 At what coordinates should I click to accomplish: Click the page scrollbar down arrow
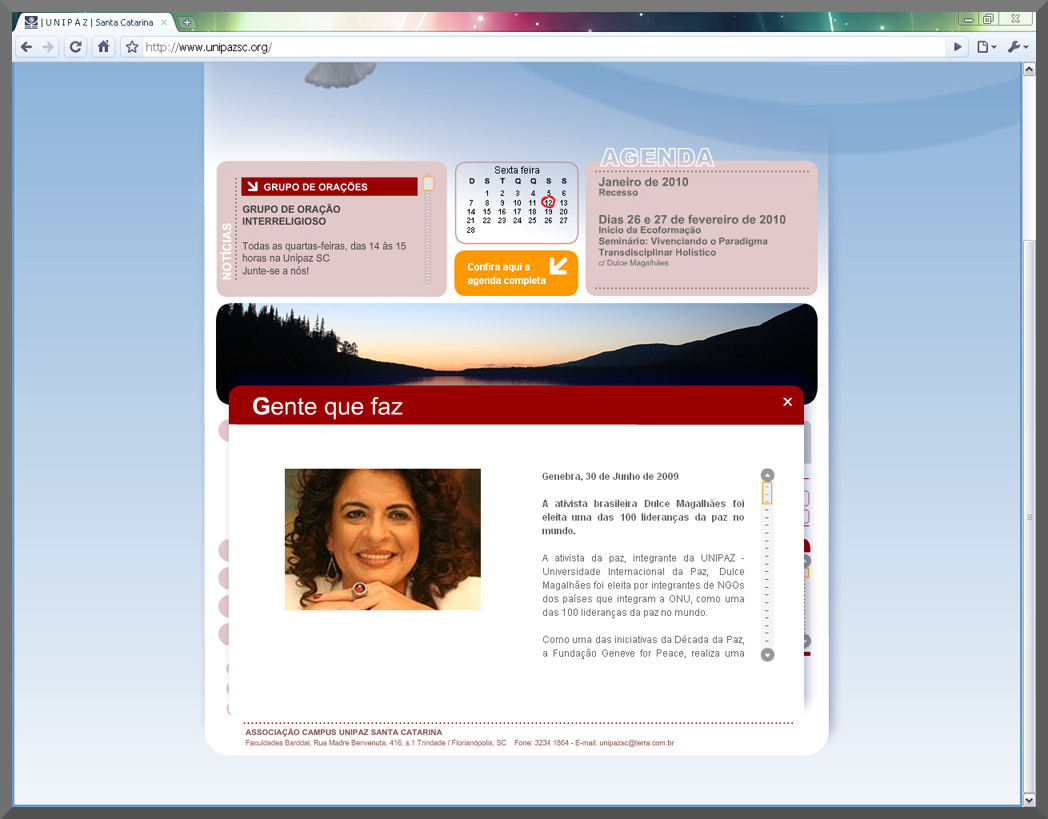click(1029, 799)
